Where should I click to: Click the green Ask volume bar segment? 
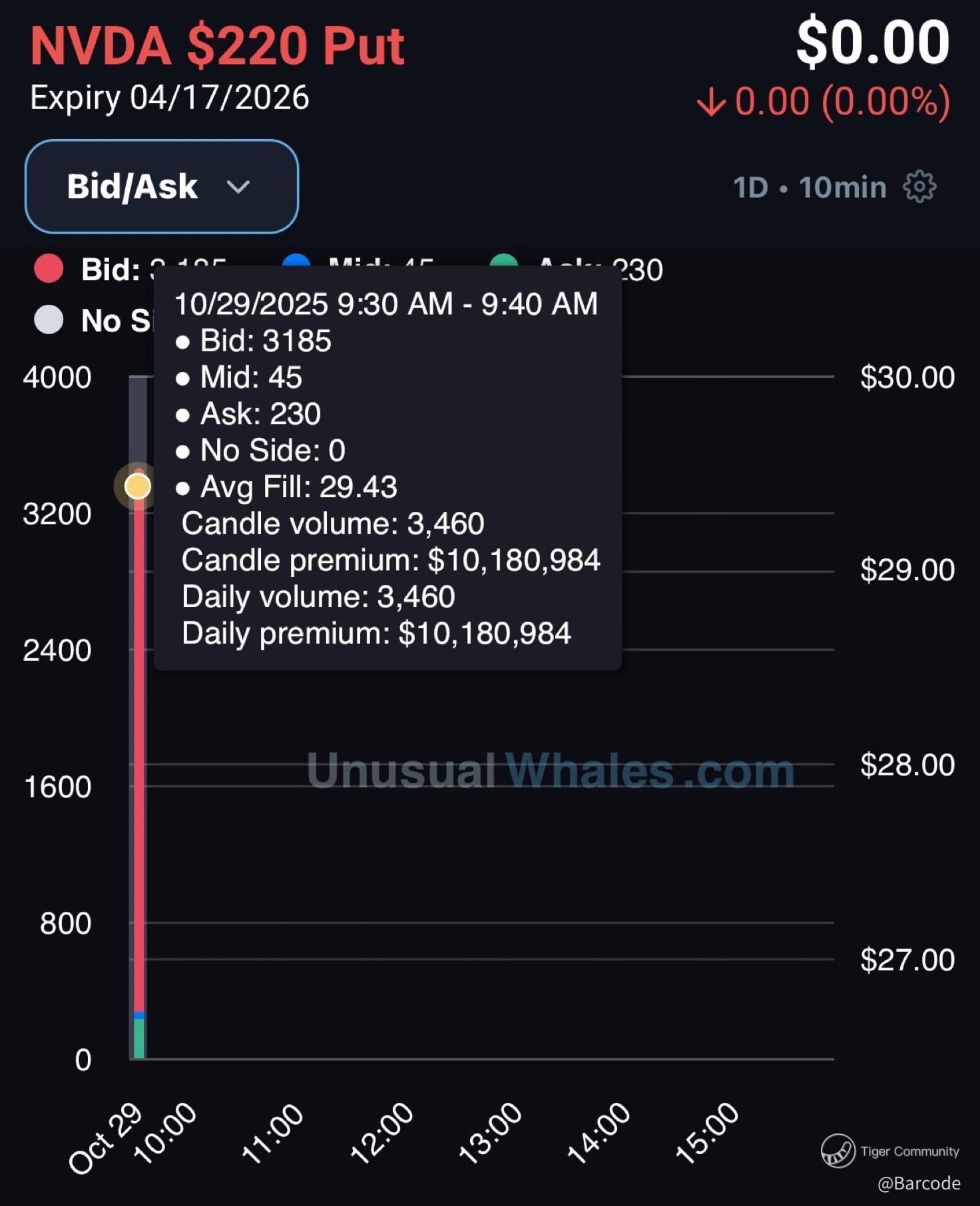[x=138, y=1039]
